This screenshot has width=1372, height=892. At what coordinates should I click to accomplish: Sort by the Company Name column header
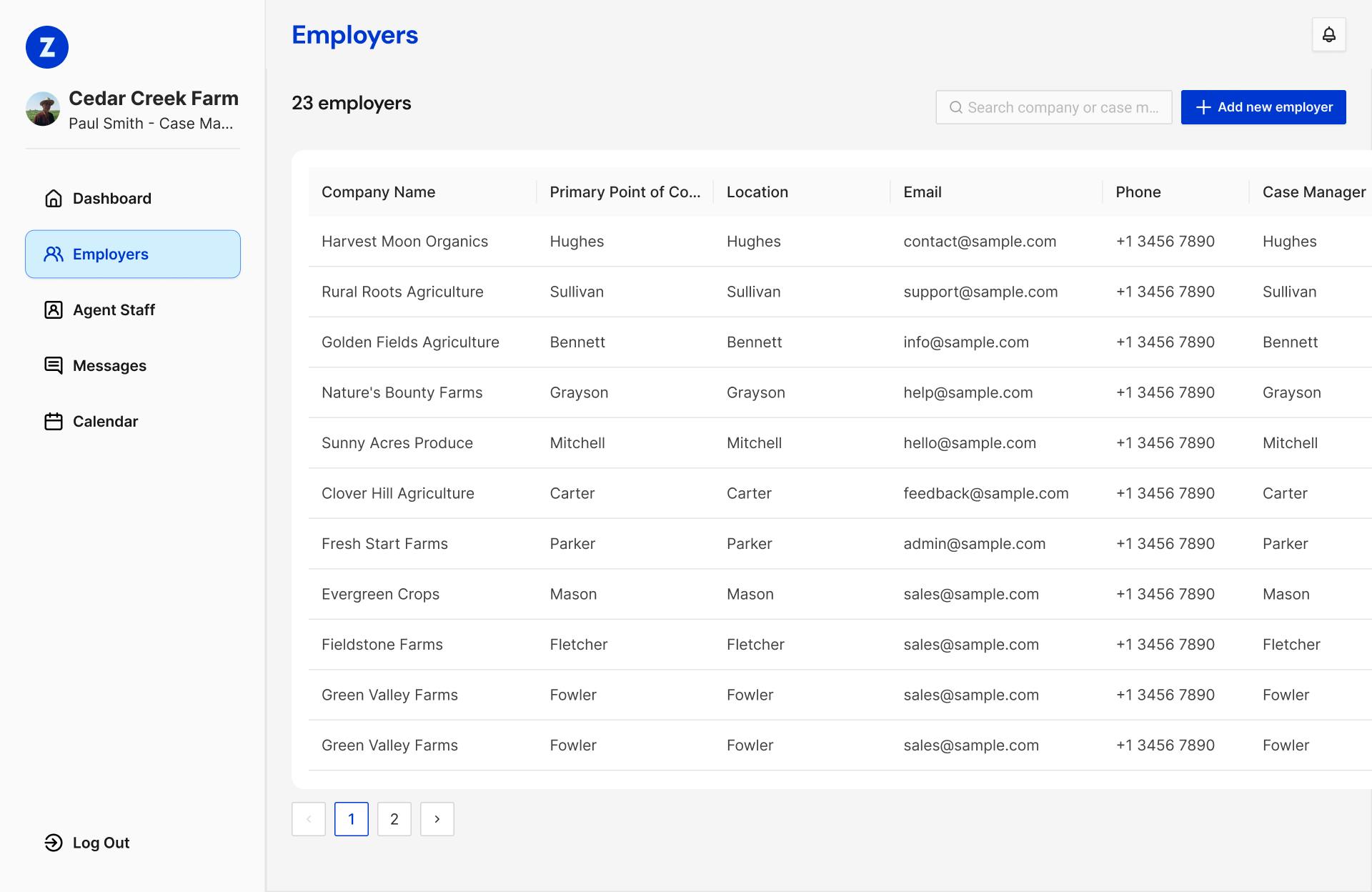(378, 192)
